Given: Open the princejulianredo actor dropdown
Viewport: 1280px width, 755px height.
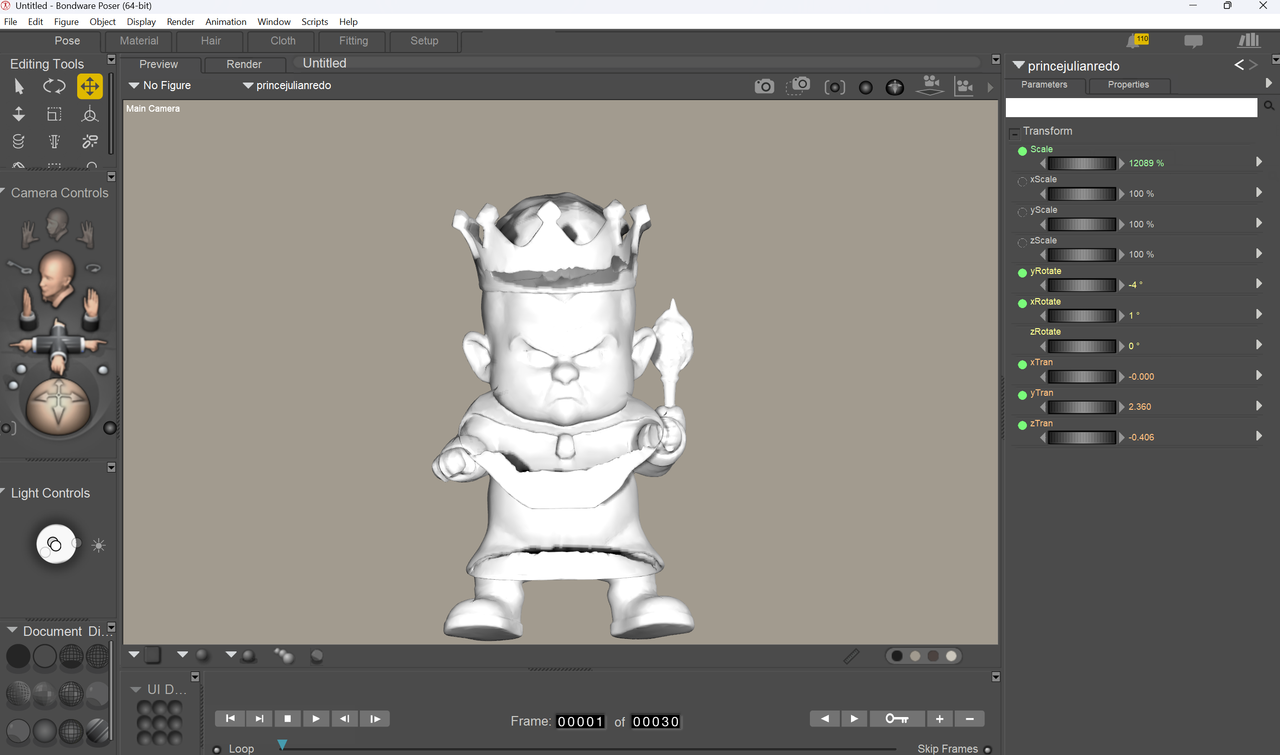Looking at the screenshot, I should [286, 85].
